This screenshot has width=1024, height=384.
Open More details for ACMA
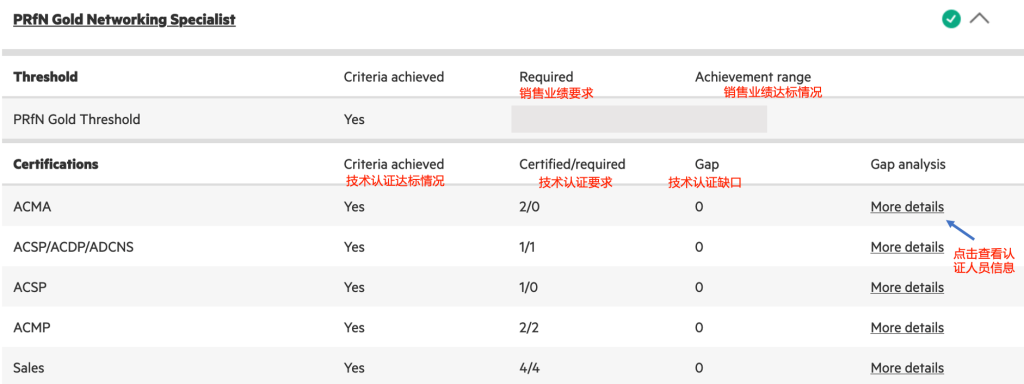coord(907,207)
